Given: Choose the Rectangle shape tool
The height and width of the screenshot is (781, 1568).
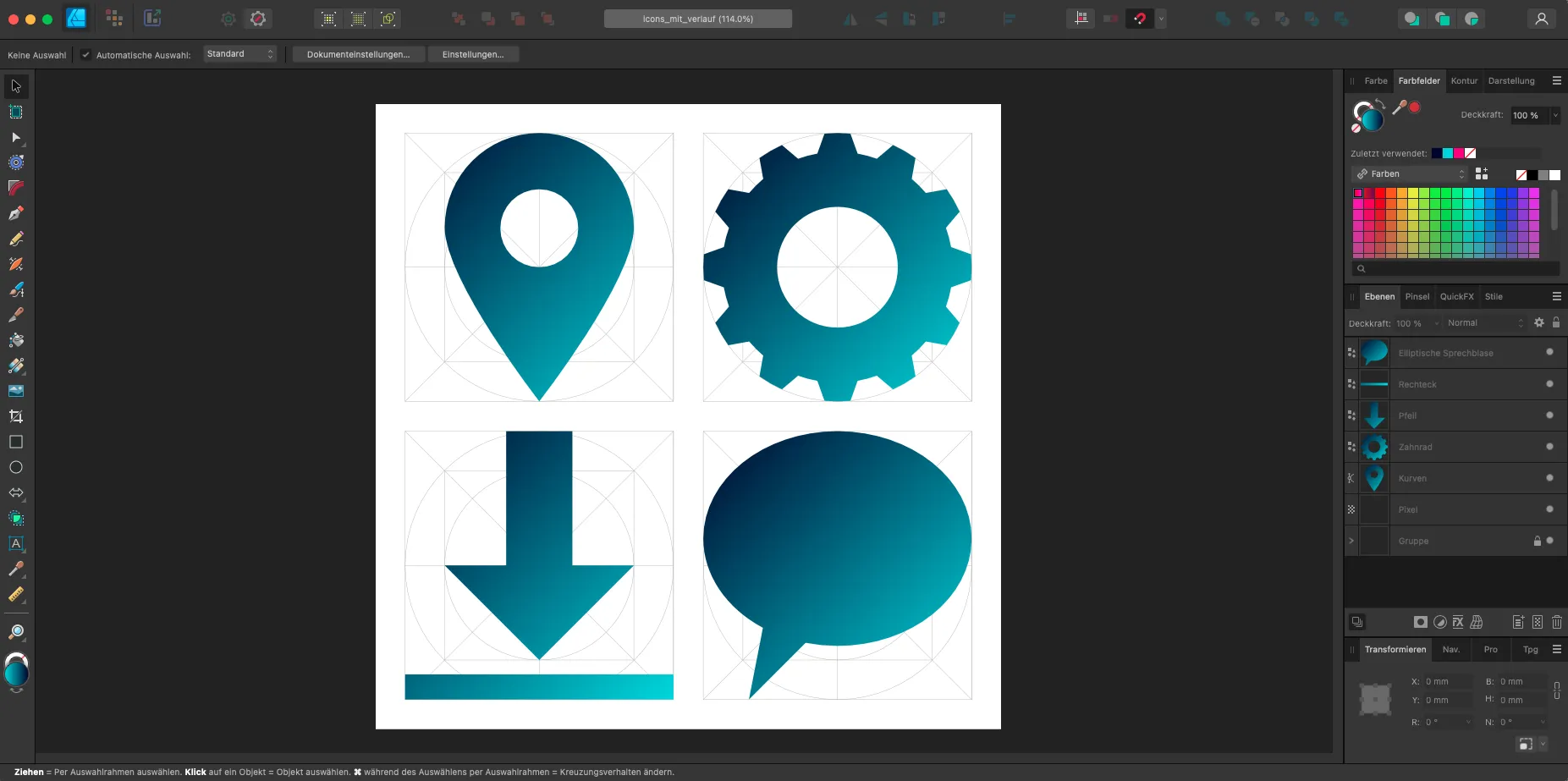Looking at the screenshot, I should coord(16,442).
